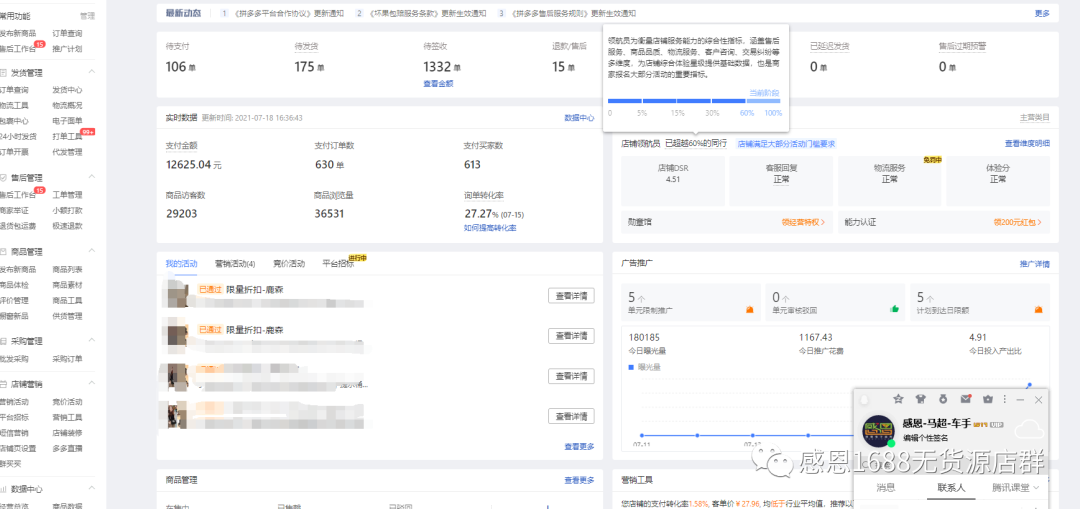Click 查看详情 for first 限量折扣 activity
This screenshot has width=1080, height=509.
[571, 295]
